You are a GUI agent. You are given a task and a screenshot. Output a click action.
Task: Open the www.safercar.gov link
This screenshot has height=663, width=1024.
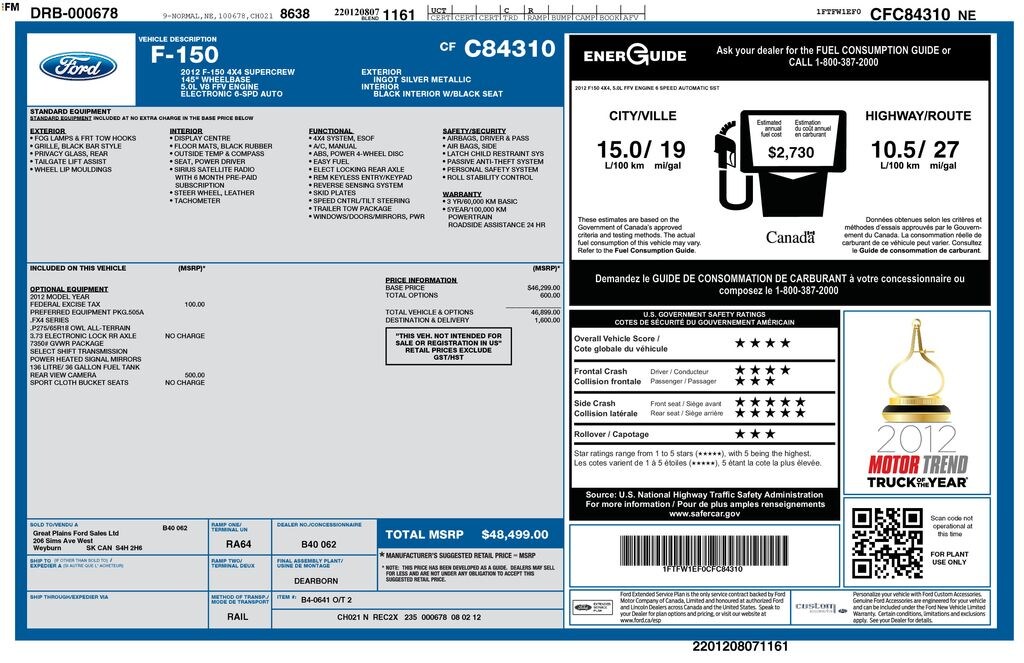click(704, 514)
